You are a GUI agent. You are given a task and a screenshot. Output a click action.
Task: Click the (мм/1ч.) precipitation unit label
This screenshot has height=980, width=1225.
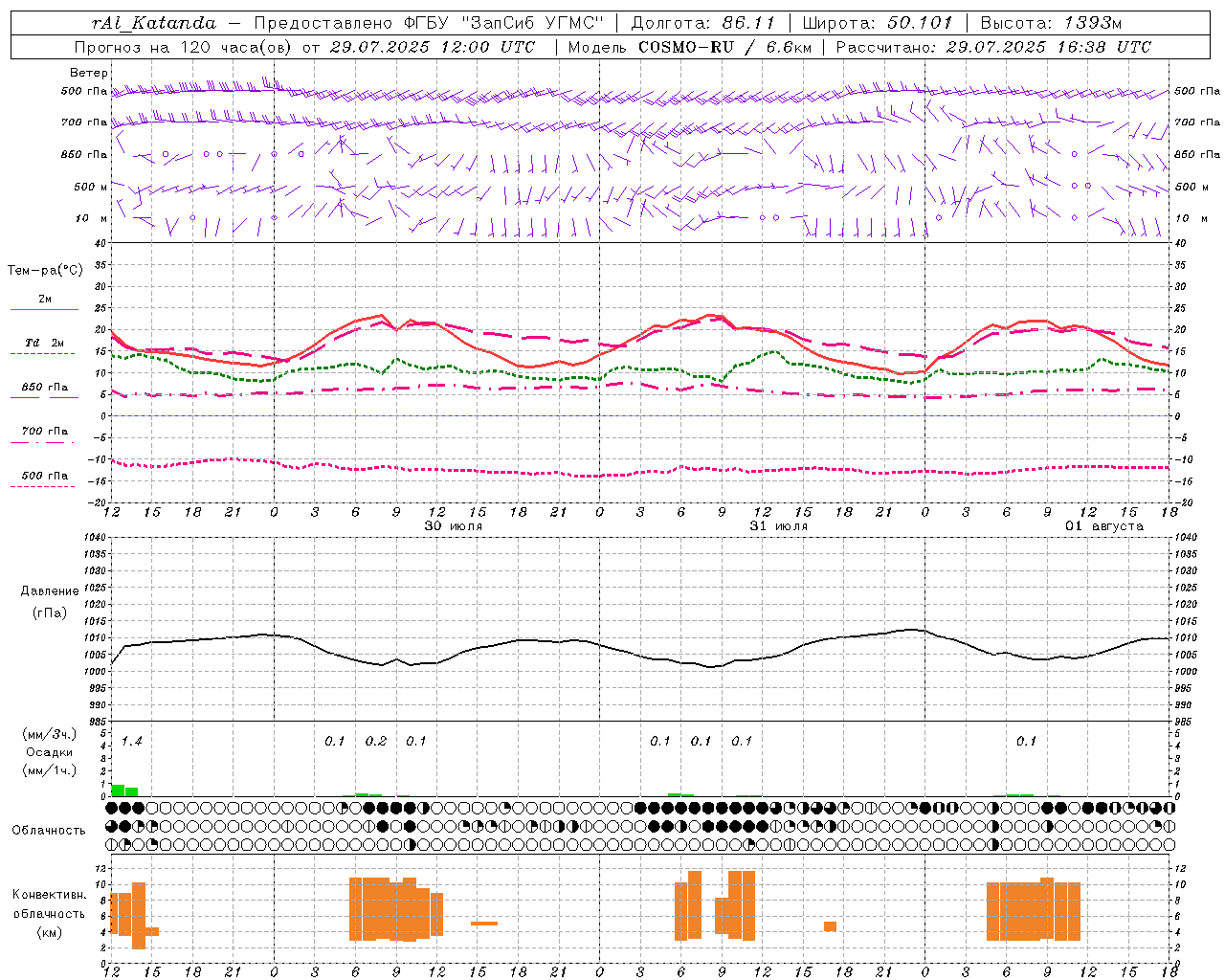pos(50,770)
